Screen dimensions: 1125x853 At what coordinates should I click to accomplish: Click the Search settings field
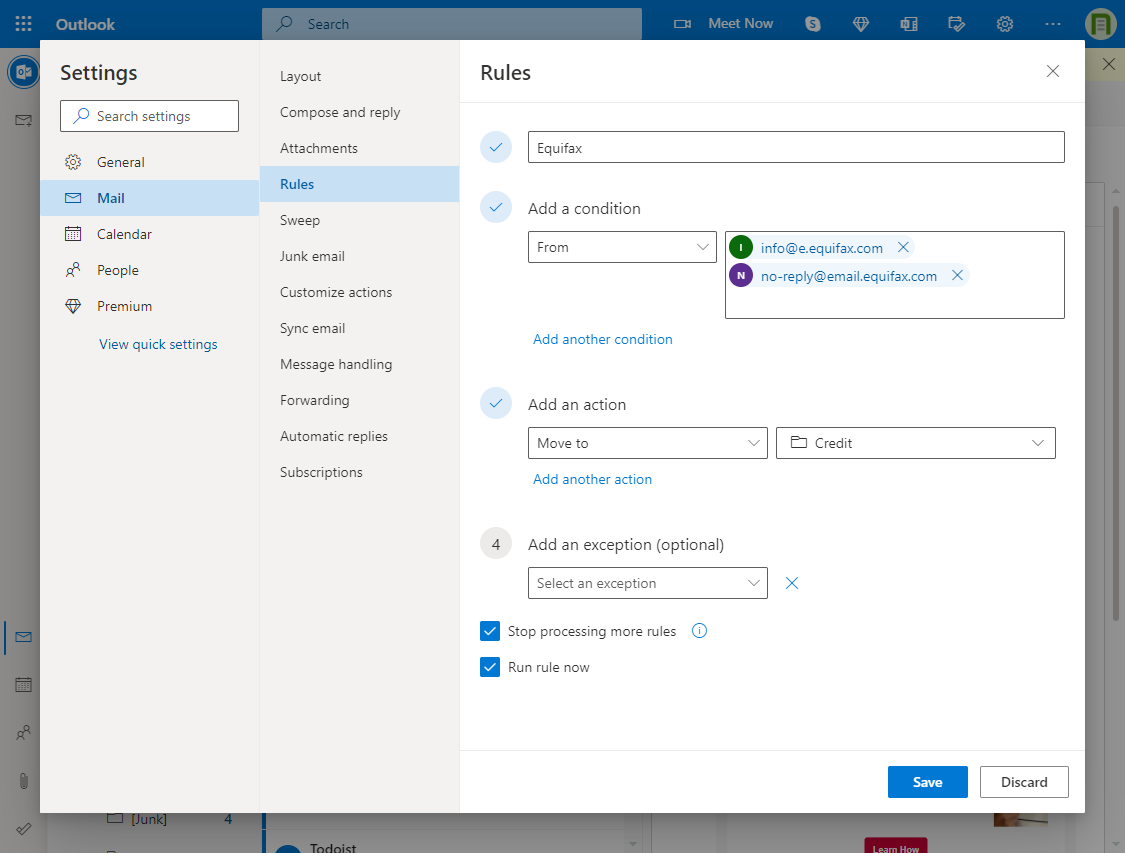(149, 116)
